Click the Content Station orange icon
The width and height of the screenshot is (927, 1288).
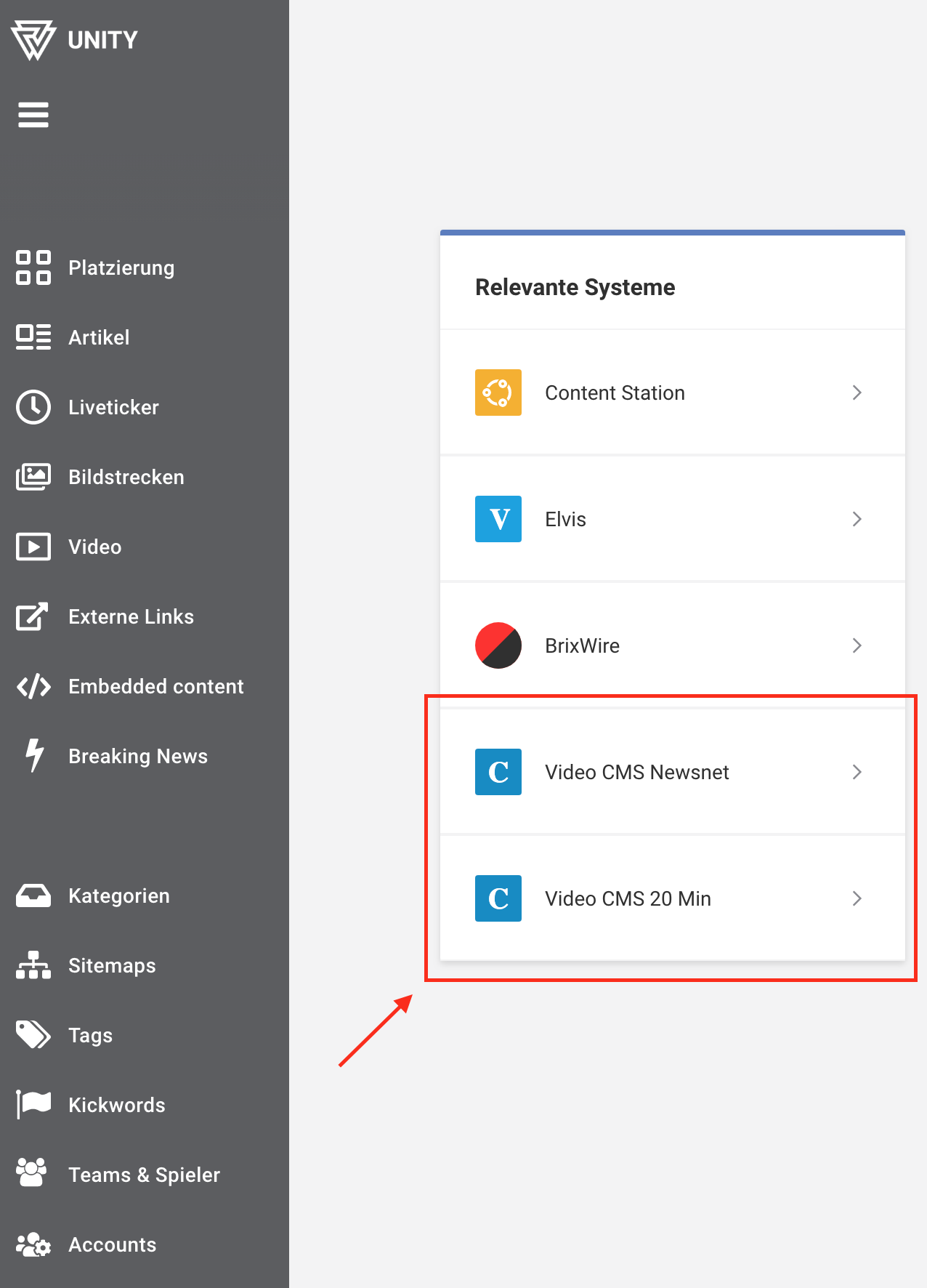[x=498, y=393]
